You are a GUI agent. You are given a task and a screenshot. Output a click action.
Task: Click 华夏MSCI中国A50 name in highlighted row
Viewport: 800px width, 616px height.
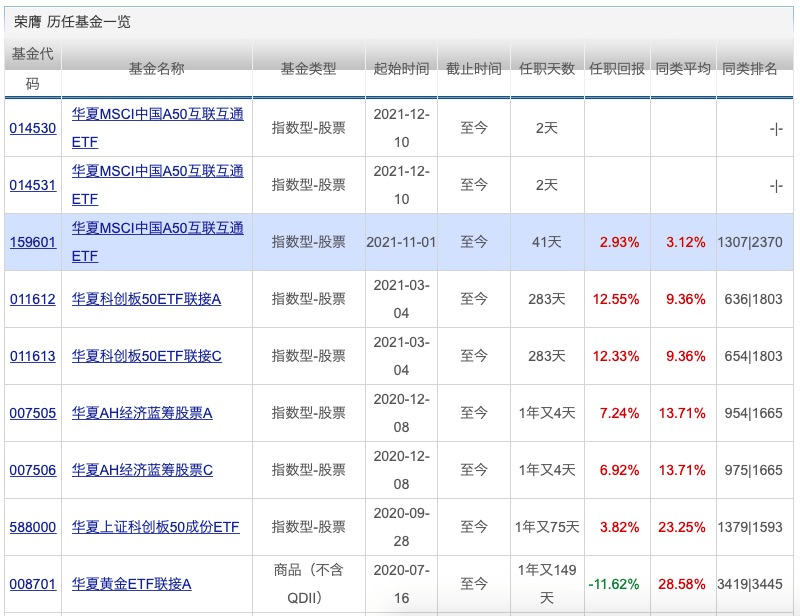(x=157, y=229)
